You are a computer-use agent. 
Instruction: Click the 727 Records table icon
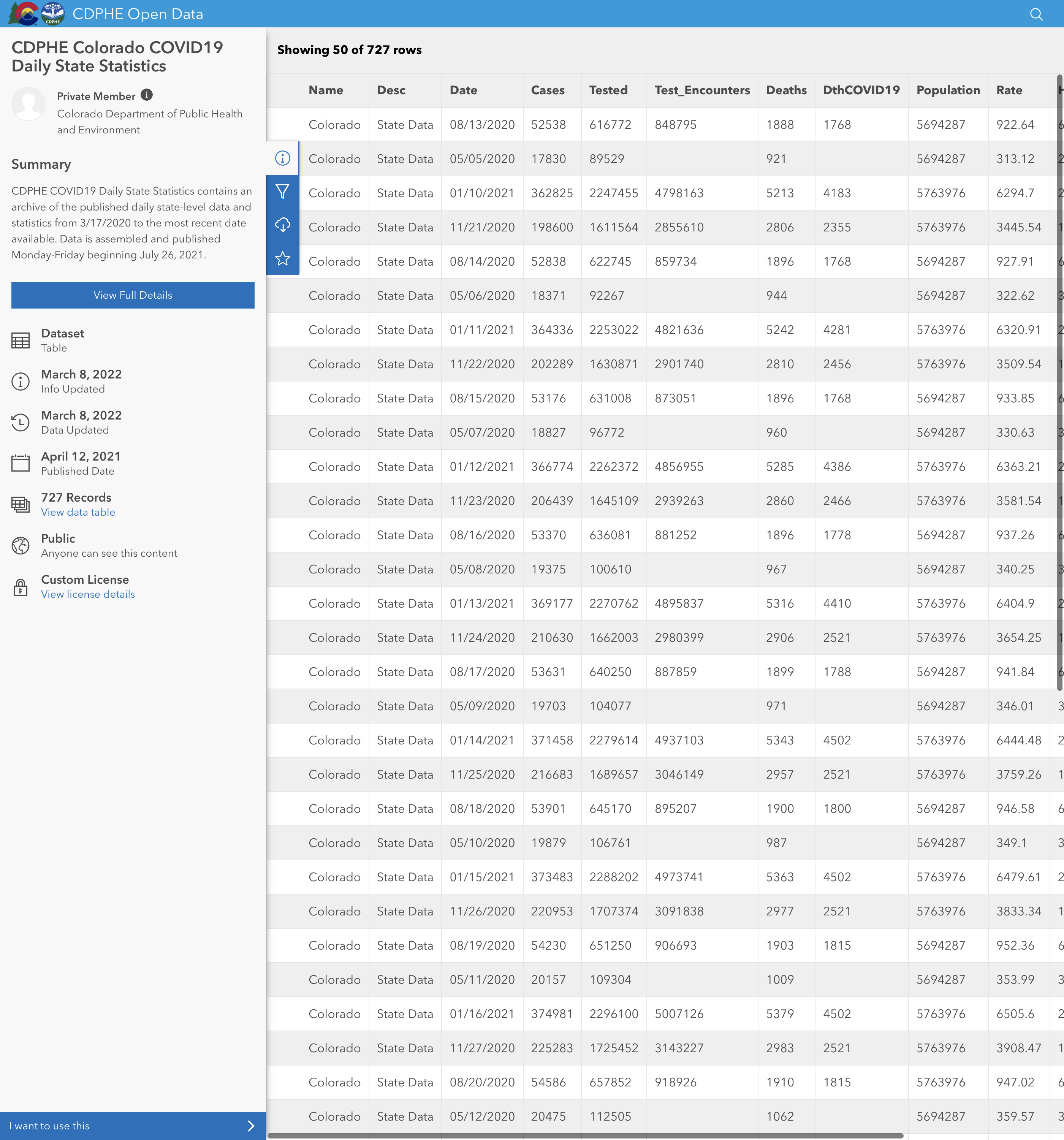point(21,505)
